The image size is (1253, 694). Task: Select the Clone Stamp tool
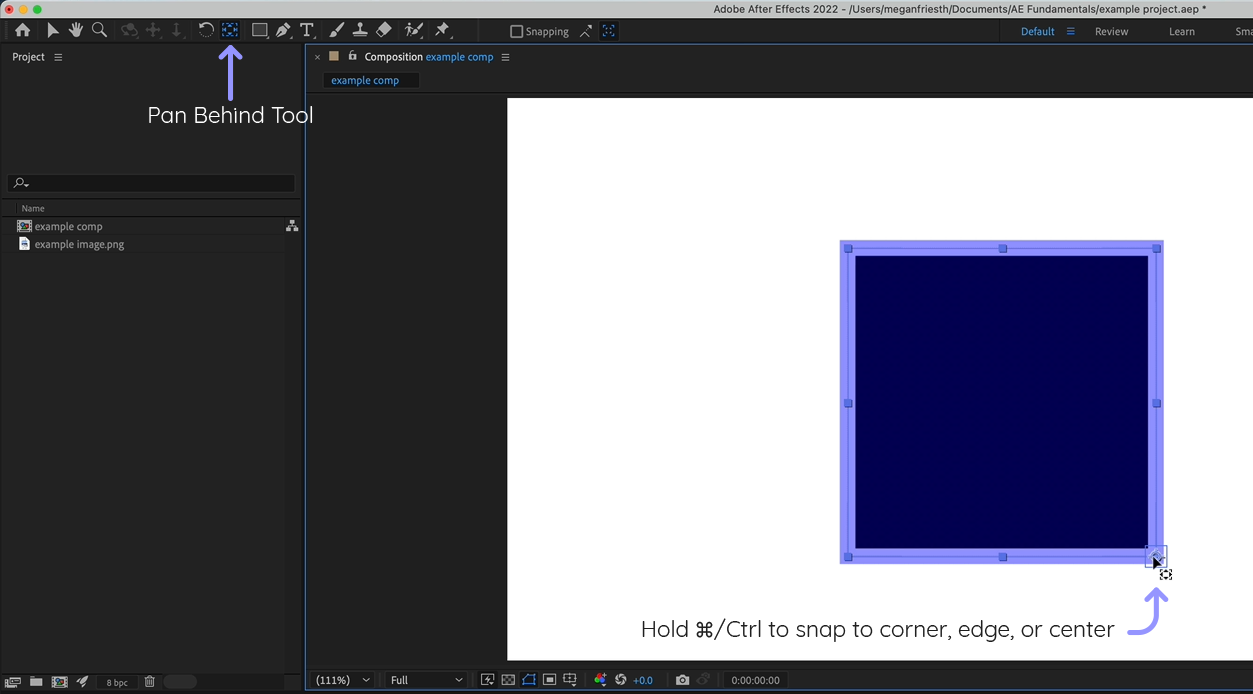[x=360, y=30]
